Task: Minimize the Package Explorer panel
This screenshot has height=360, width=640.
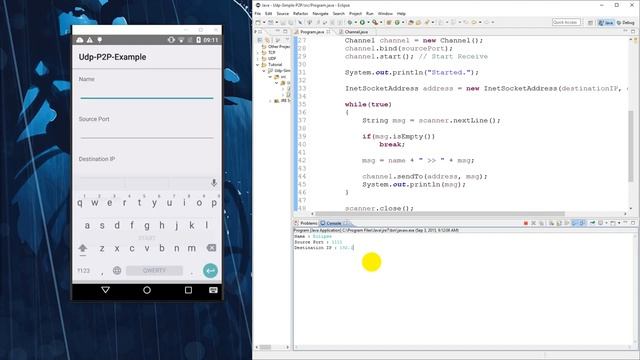Action: coord(278,31)
